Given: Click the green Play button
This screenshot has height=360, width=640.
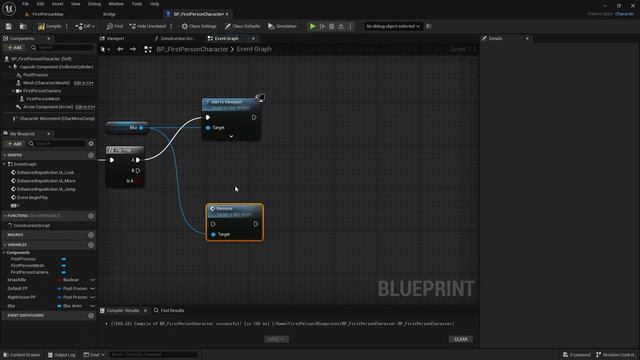Looking at the screenshot, I should tap(312, 26).
